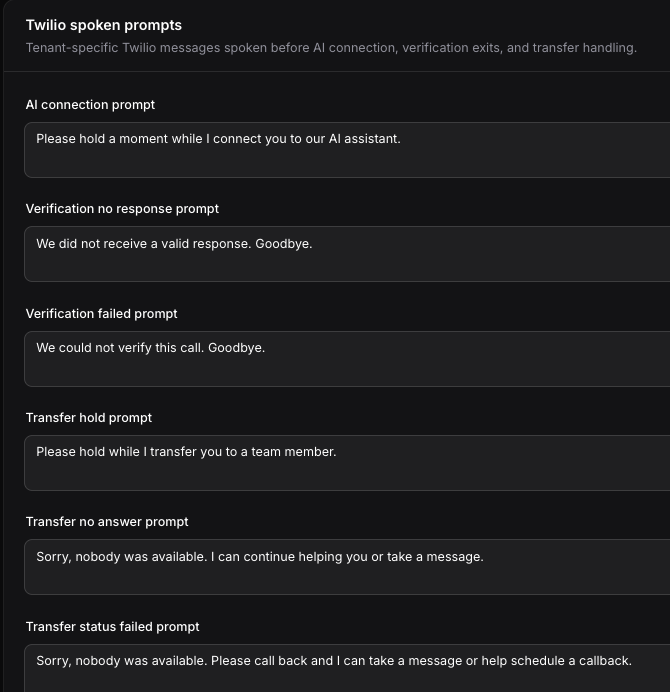The image size is (670, 692).
Task: Click into the Transfer no answer prompt field
Action: click(347, 567)
